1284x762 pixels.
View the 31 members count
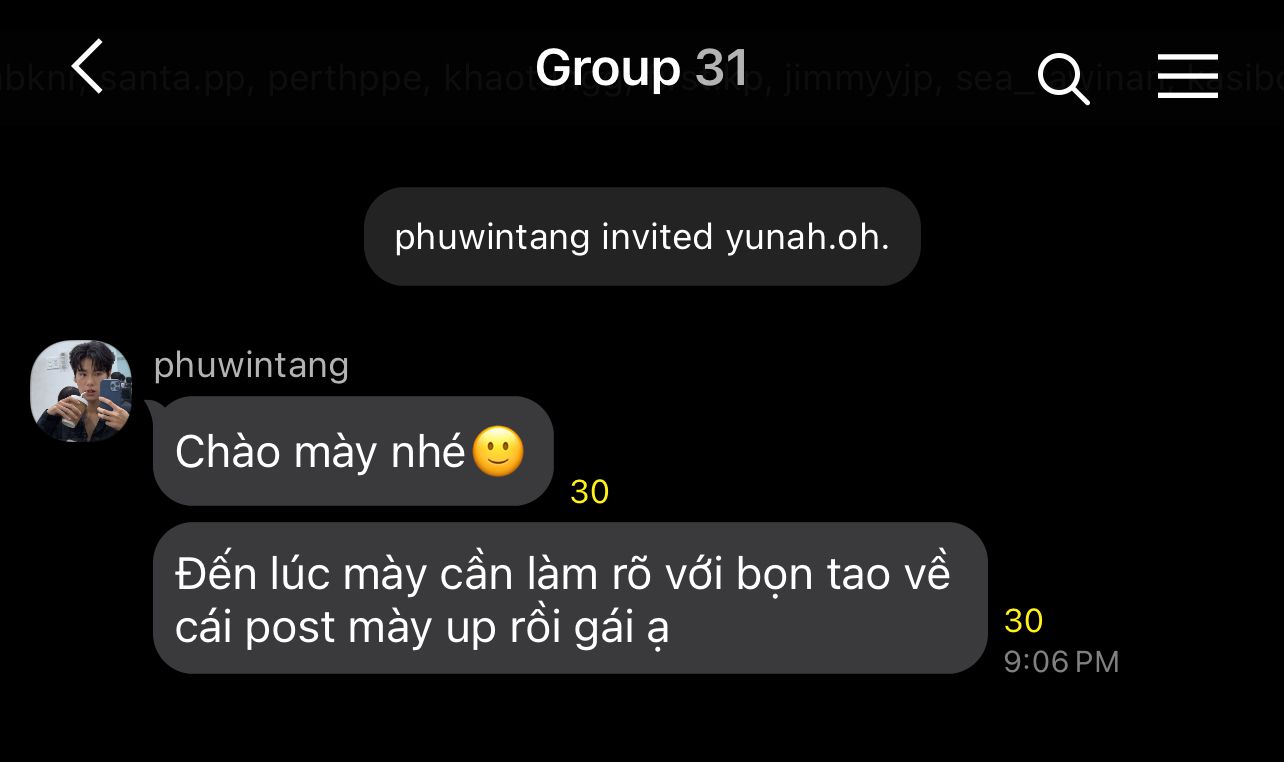722,68
